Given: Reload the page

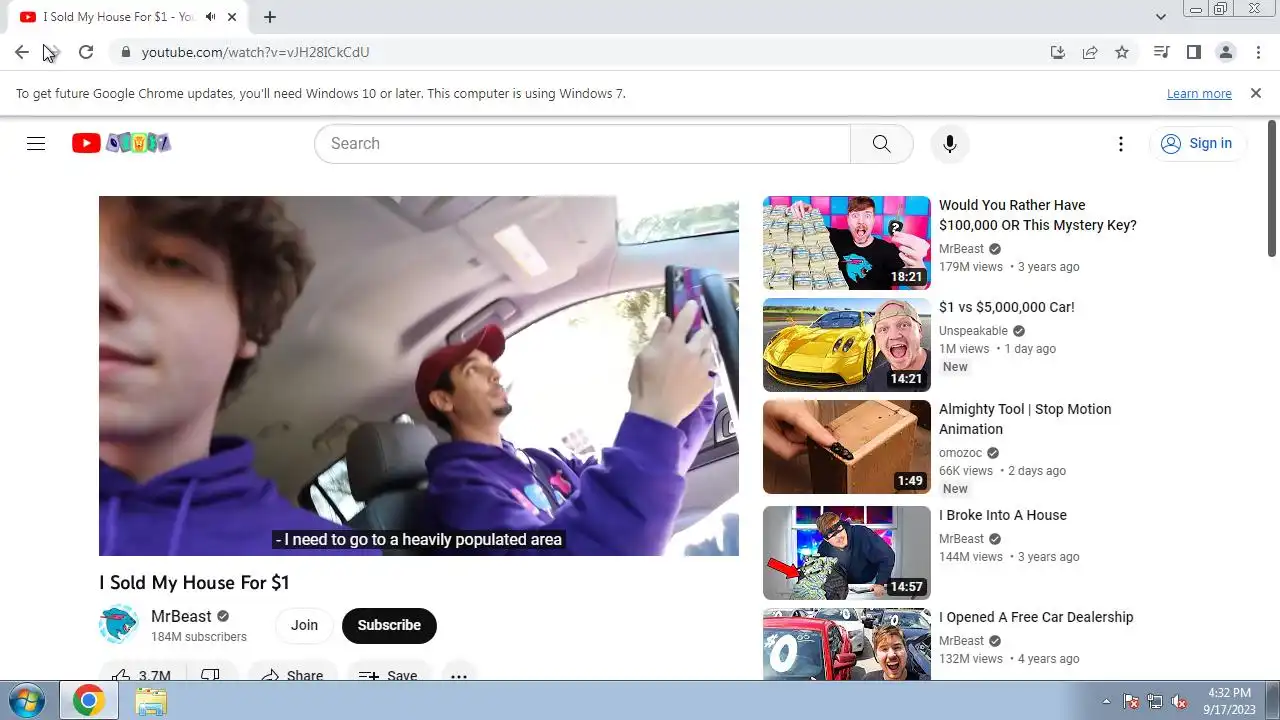Looking at the screenshot, I should click(86, 52).
